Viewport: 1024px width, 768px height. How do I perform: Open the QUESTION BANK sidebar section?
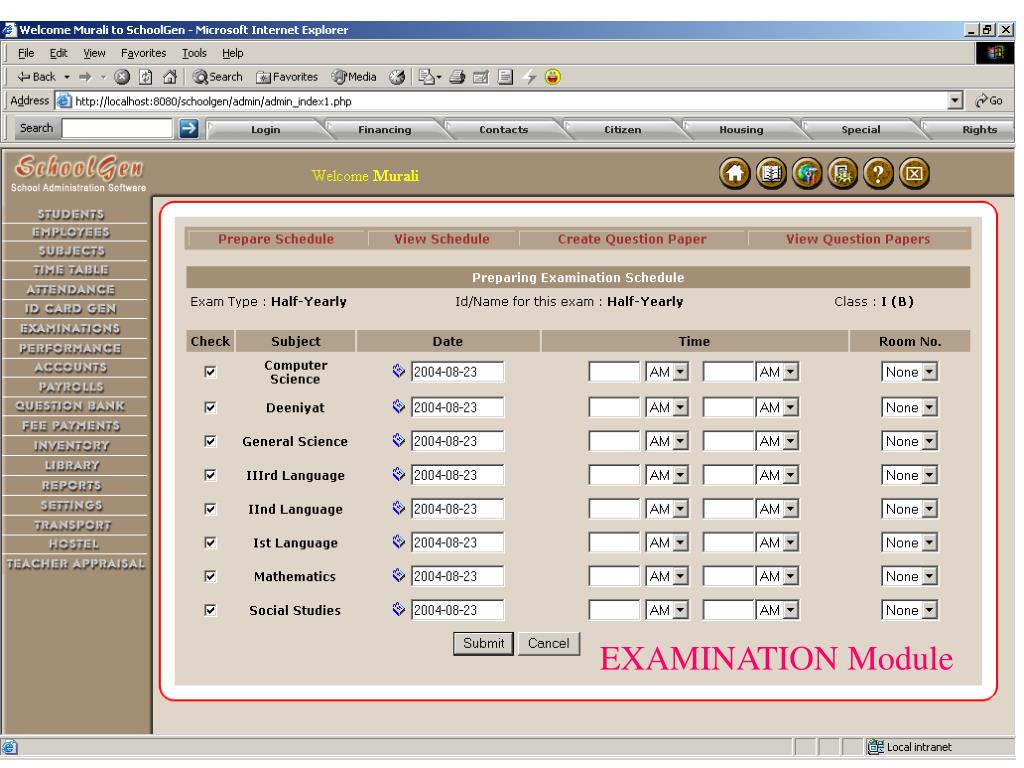pos(71,406)
